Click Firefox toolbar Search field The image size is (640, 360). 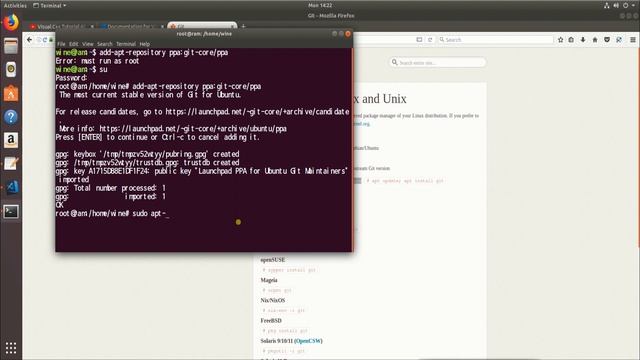[x=496, y=40]
